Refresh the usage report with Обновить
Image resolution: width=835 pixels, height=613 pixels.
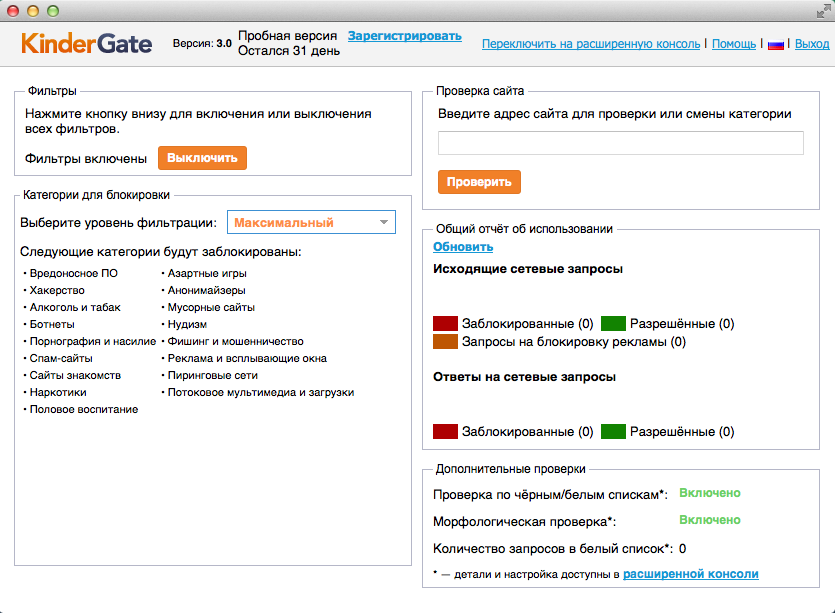[462, 247]
